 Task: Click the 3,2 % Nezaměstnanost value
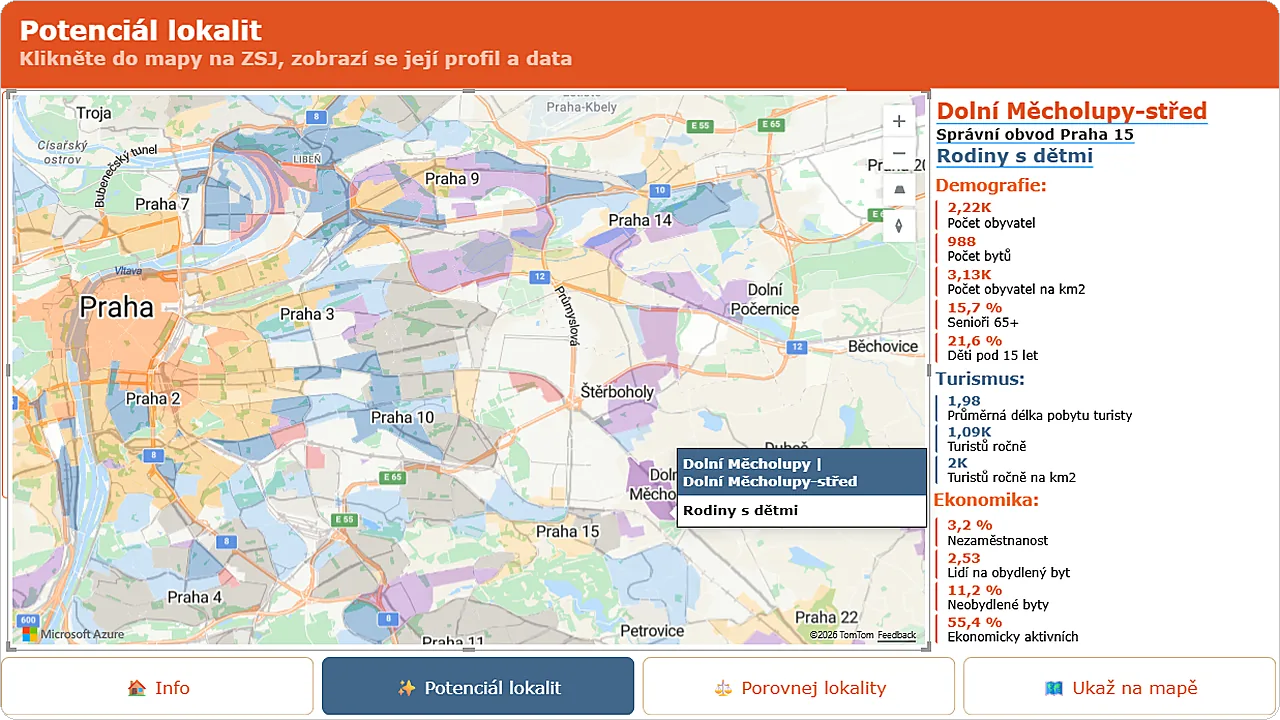(x=970, y=525)
